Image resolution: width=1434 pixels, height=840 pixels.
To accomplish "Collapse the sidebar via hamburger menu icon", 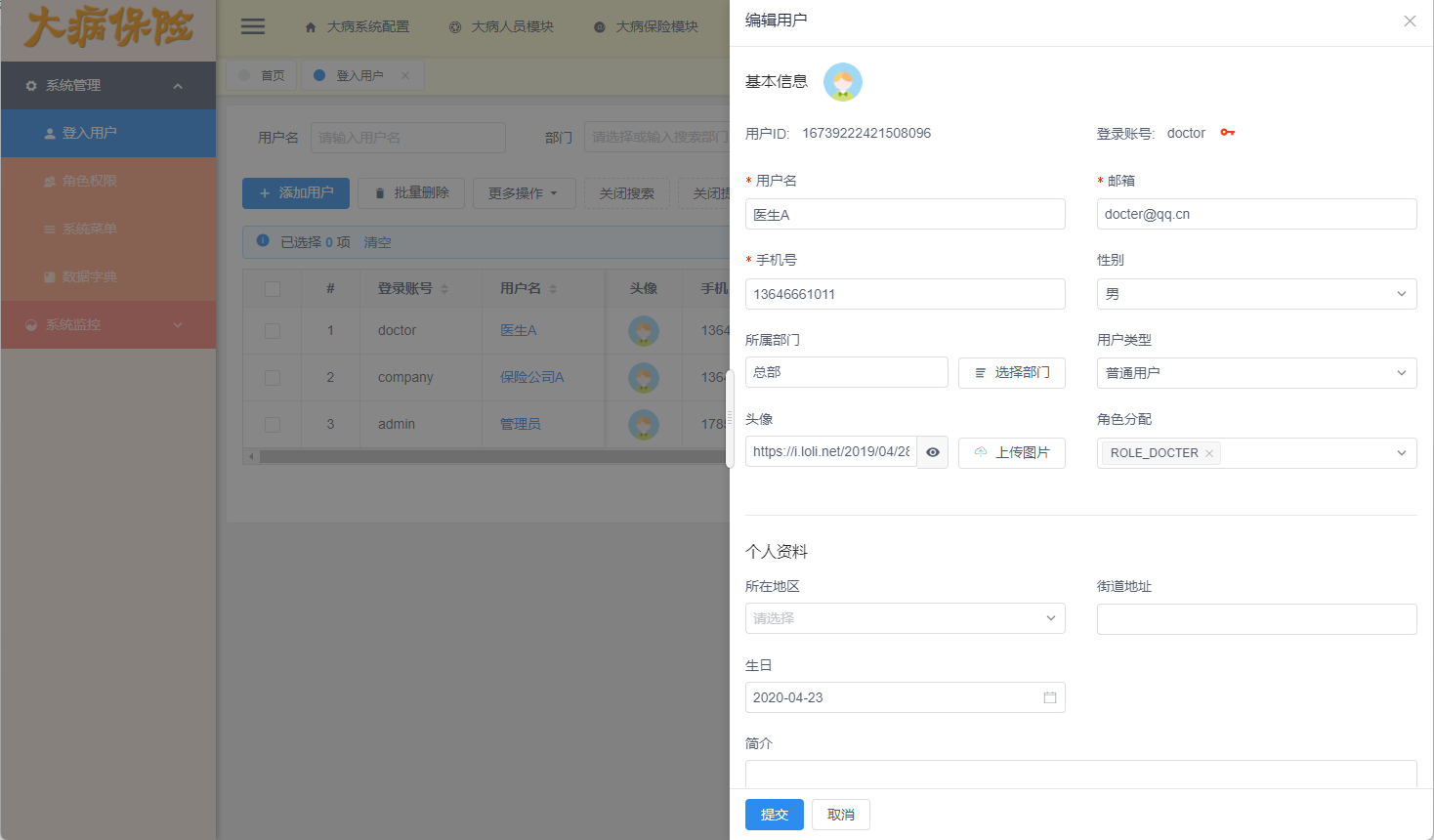I will point(252,26).
